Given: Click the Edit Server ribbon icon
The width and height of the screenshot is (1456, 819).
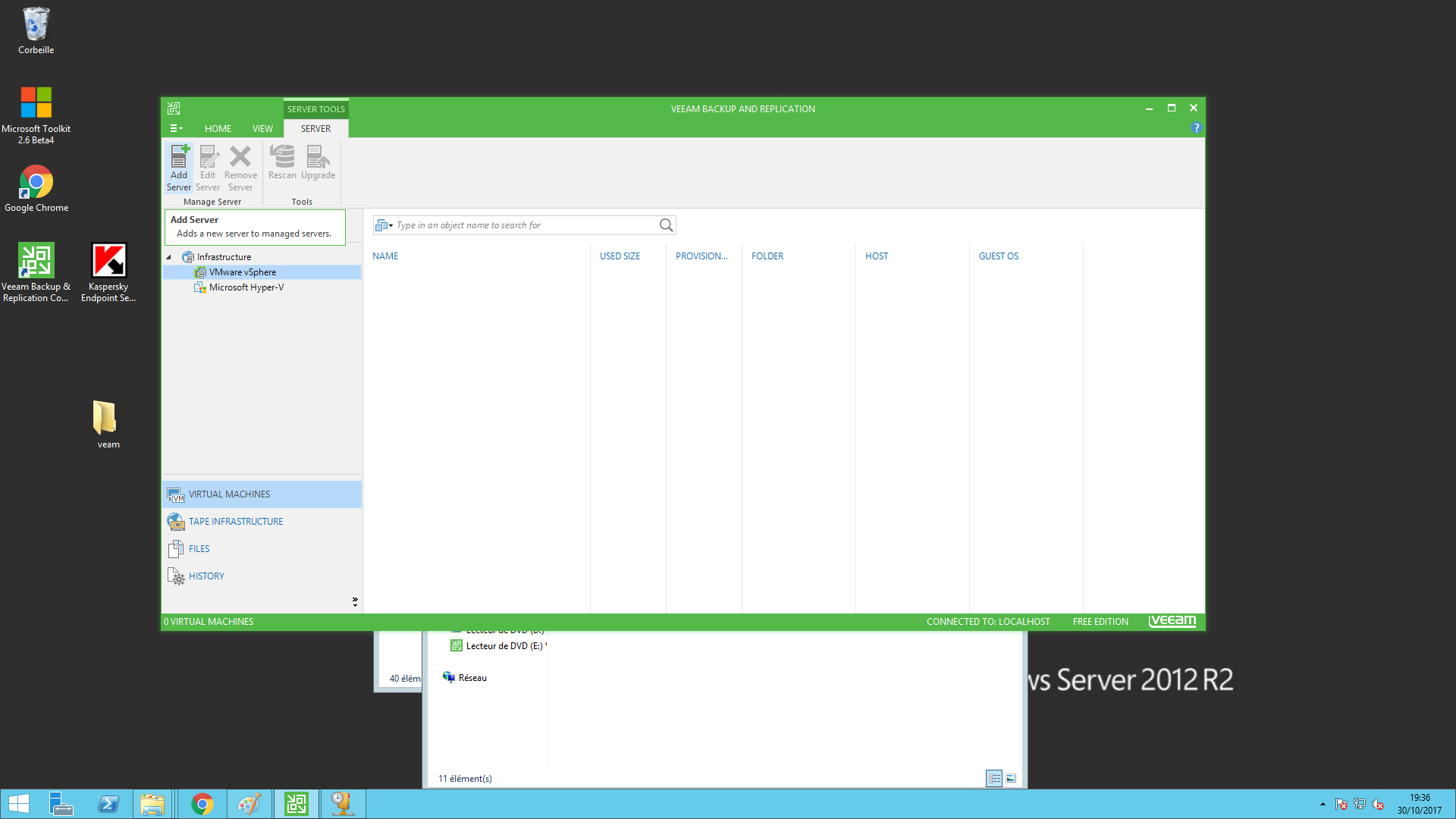Looking at the screenshot, I should [208, 168].
